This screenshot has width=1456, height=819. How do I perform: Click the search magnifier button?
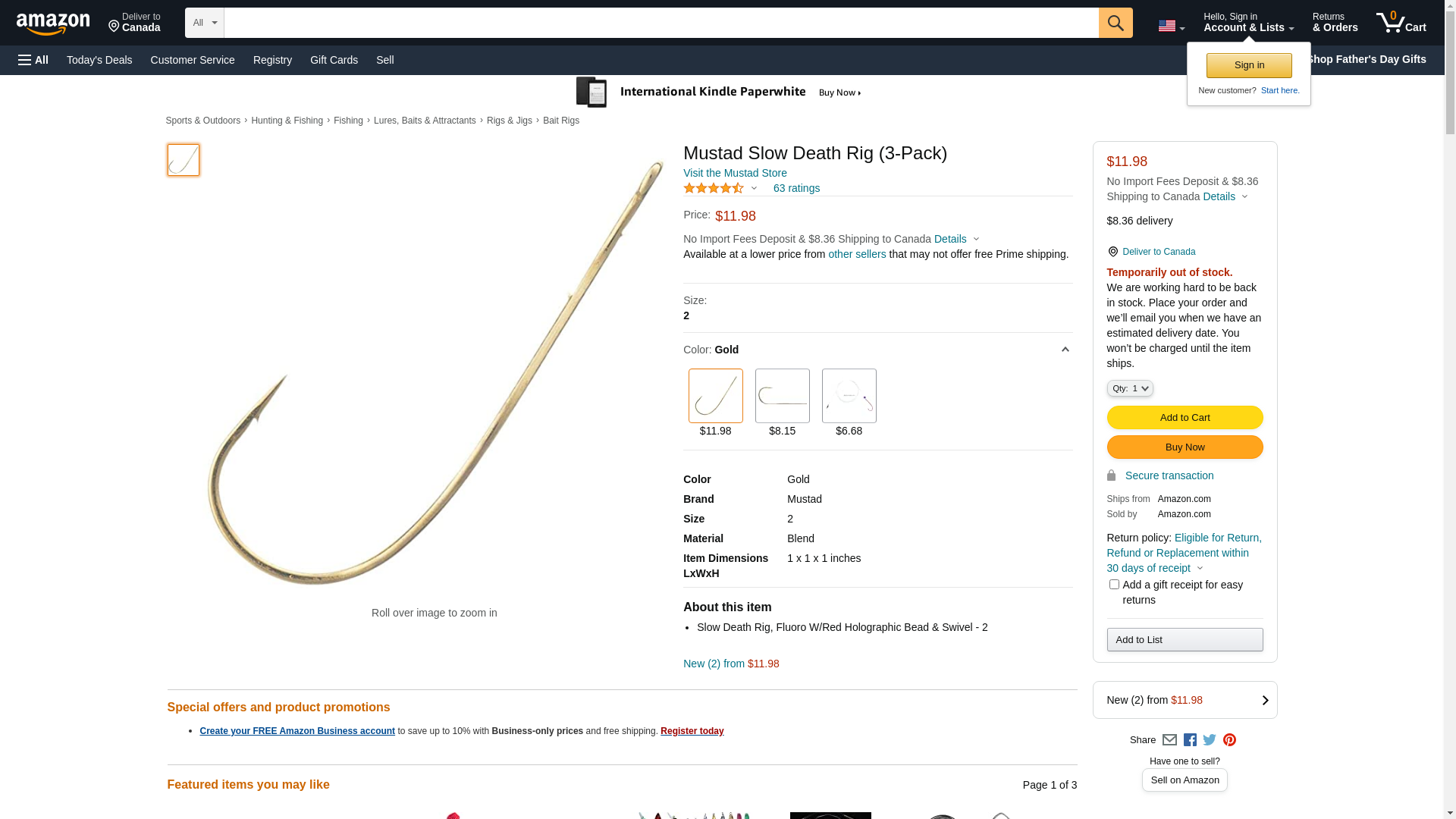1115,23
